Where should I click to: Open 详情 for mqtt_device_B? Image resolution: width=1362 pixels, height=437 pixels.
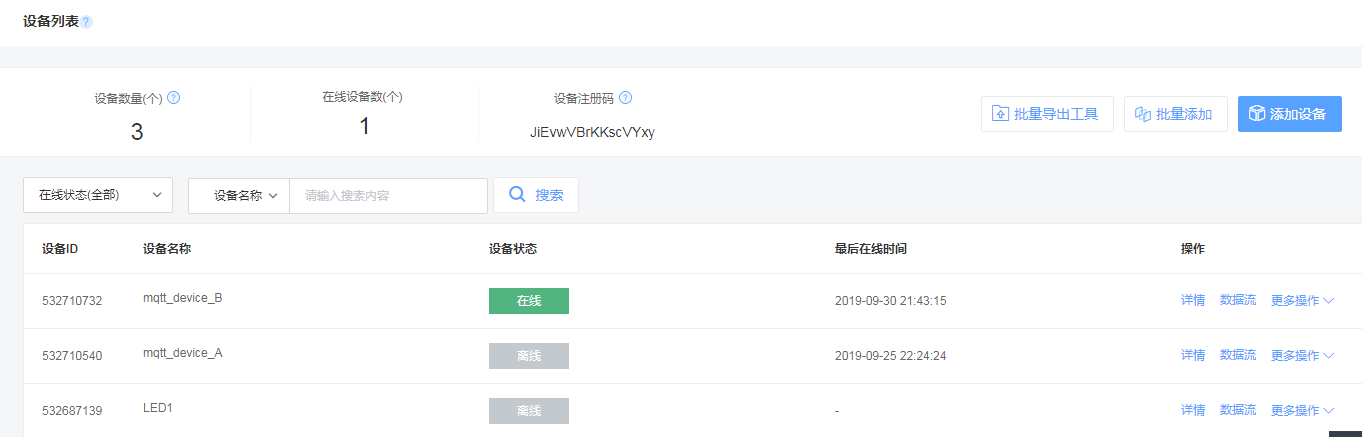[x=1193, y=300]
